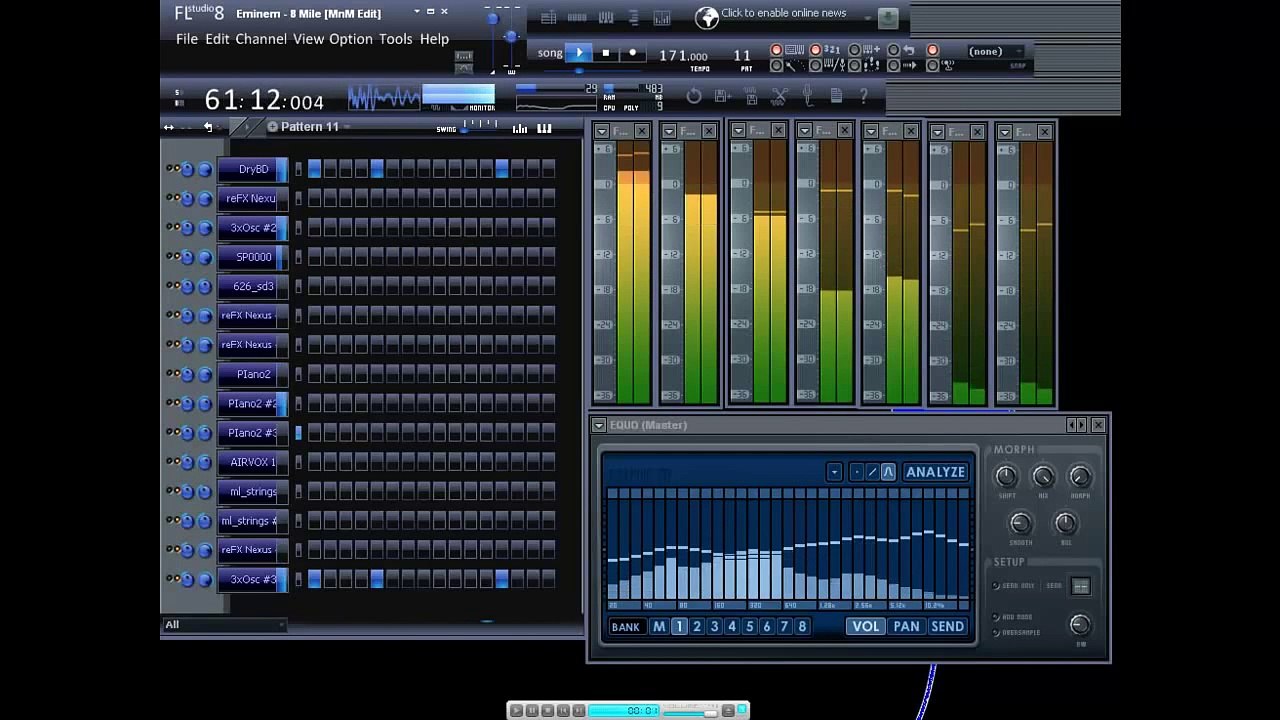The height and width of the screenshot is (720, 1280).
Task: Select bank 5 in EQUO
Action: [x=749, y=627]
